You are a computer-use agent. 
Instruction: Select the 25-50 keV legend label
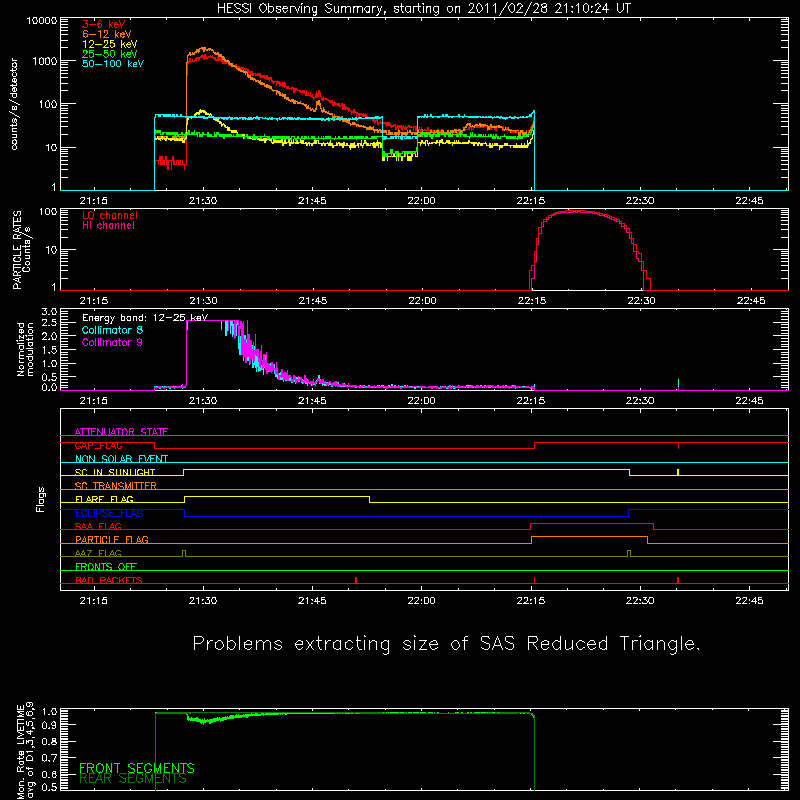point(110,54)
